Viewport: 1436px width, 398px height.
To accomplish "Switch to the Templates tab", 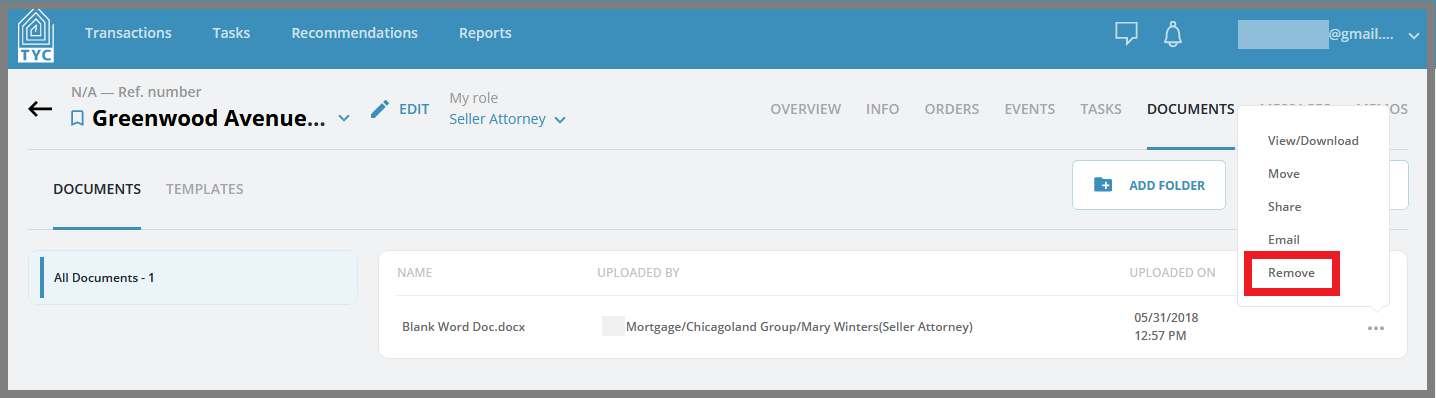I will [205, 189].
